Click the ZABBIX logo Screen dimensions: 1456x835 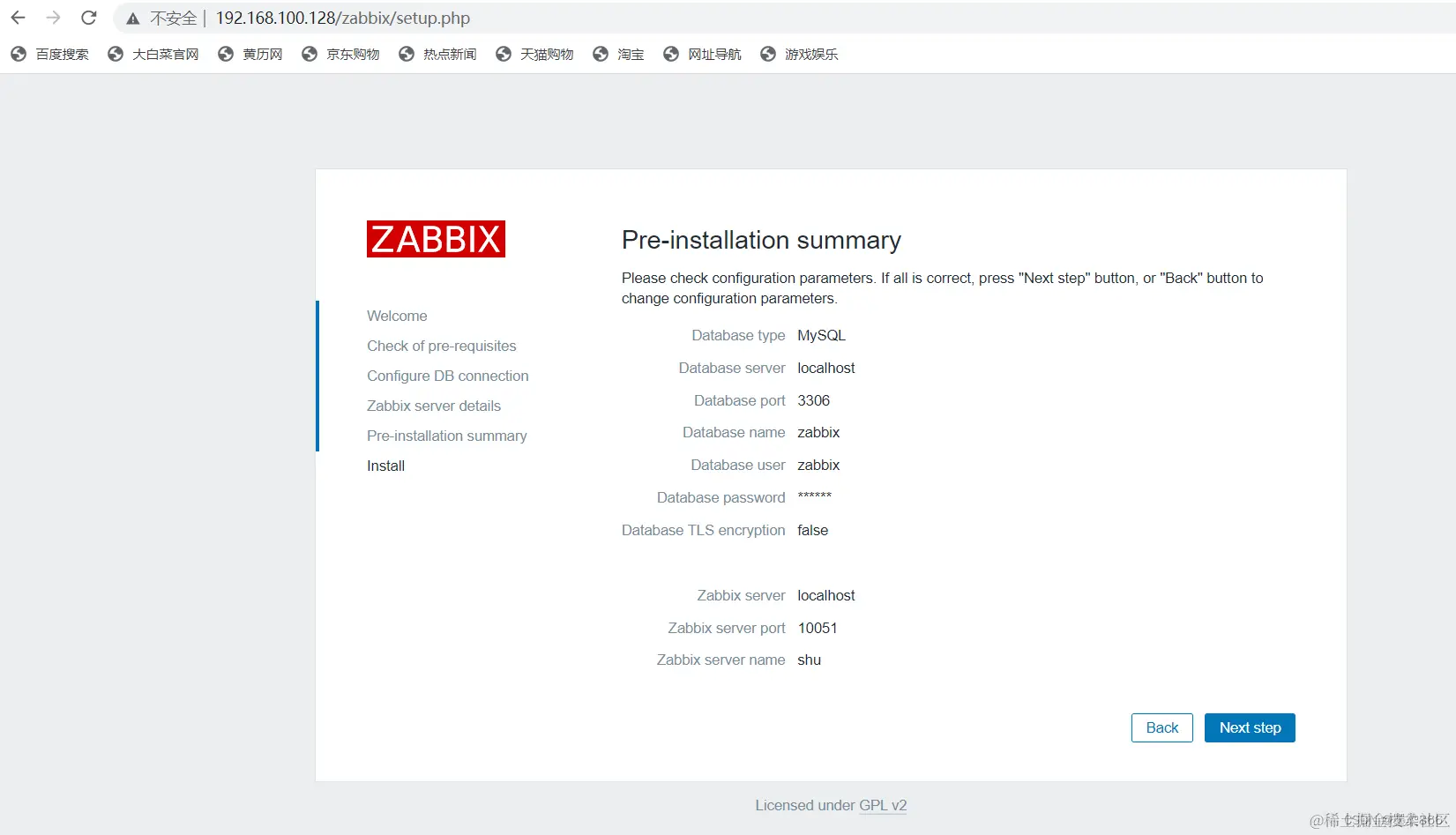(436, 239)
